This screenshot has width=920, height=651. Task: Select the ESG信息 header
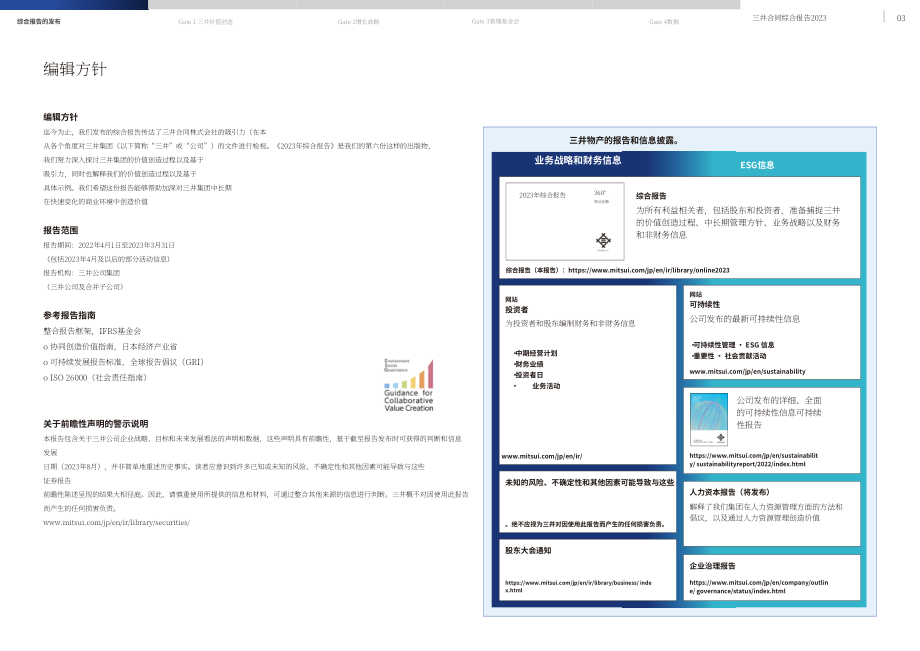[x=757, y=165]
